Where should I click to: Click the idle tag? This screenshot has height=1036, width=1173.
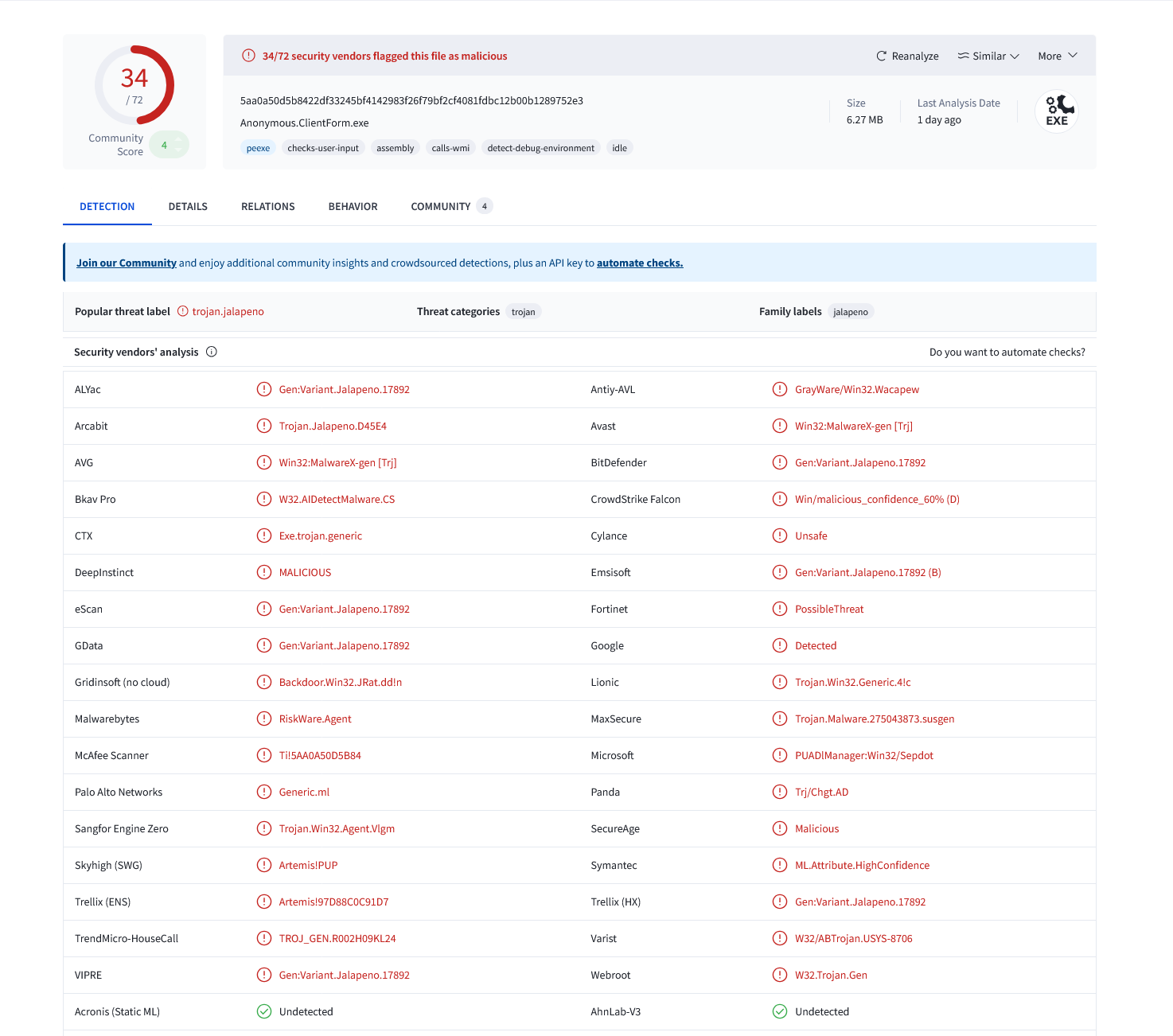tap(620, 148)
